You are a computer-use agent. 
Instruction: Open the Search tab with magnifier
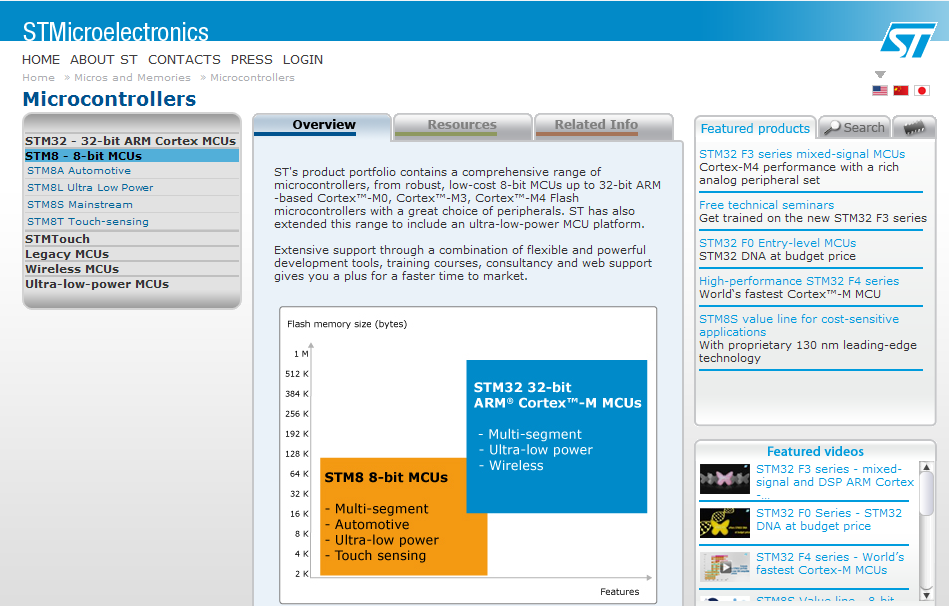pyautogui.click(x=855, y=128)
